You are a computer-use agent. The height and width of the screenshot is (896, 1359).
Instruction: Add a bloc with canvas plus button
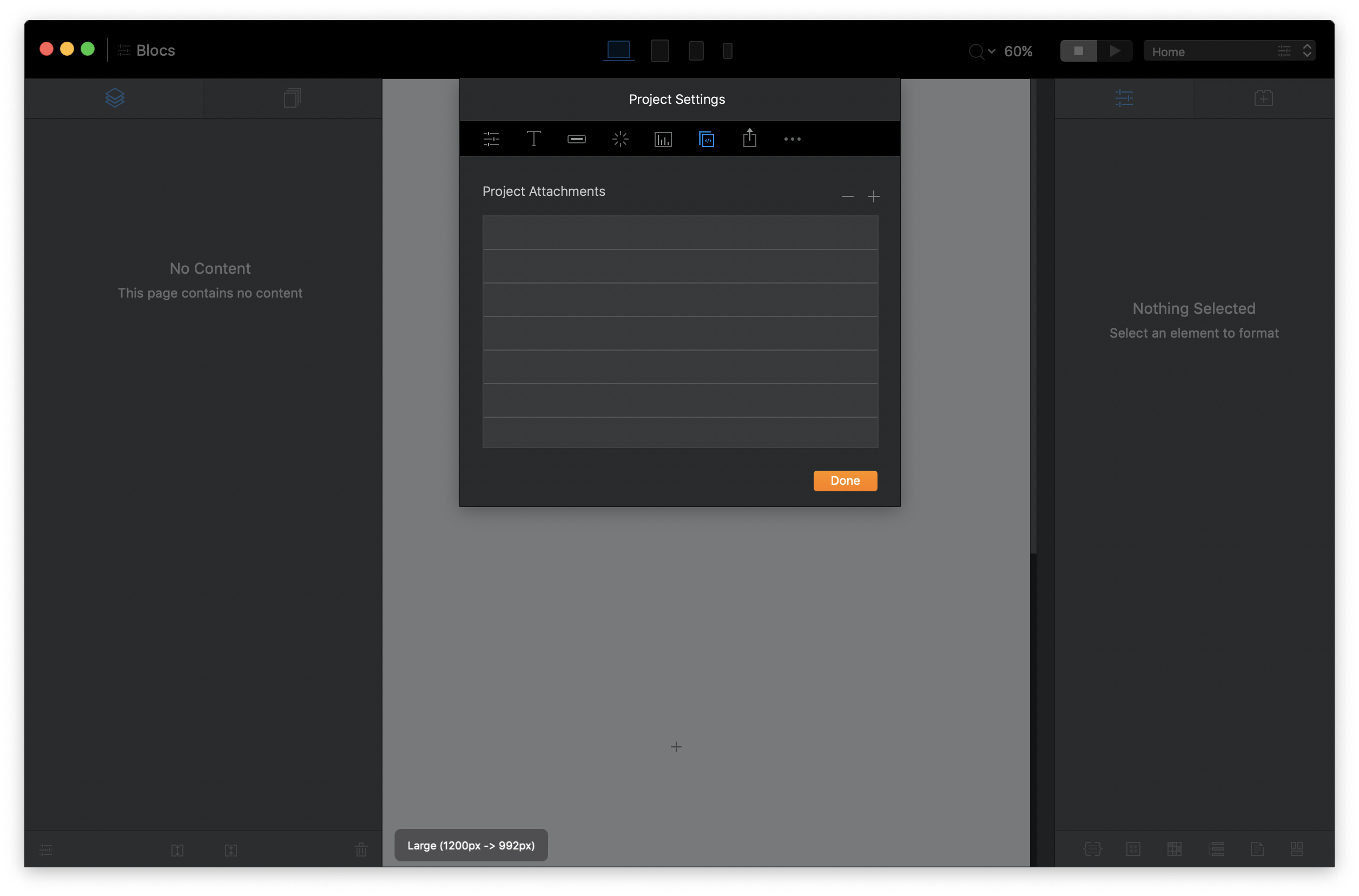tap(676, 747)
